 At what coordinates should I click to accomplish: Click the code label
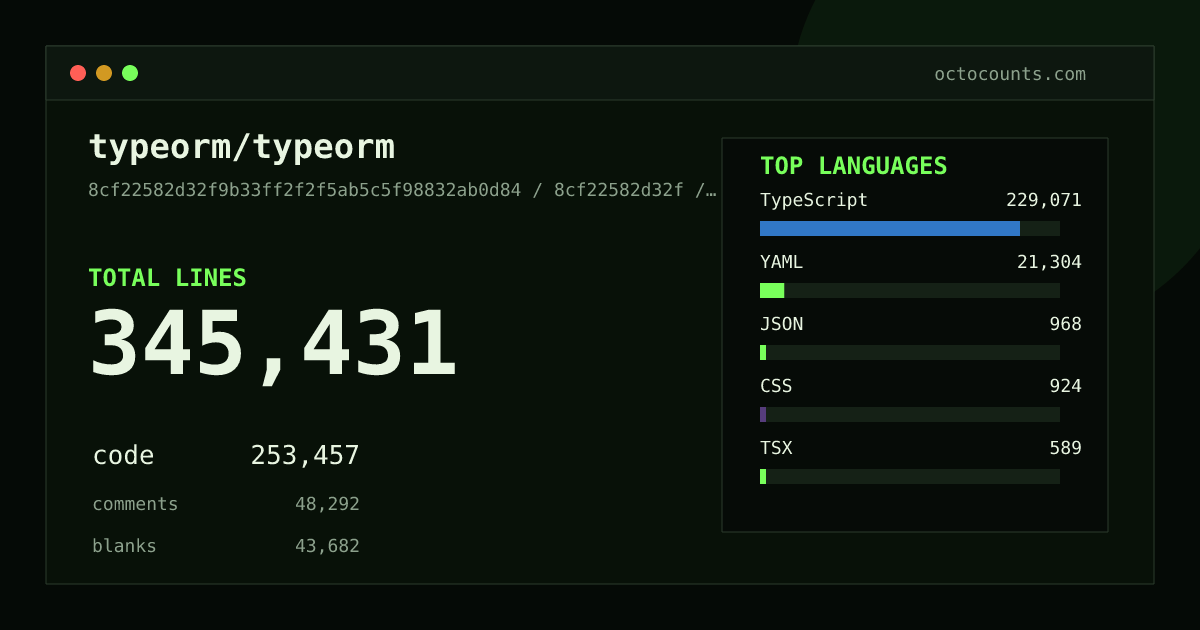click(x=123, y=456)
